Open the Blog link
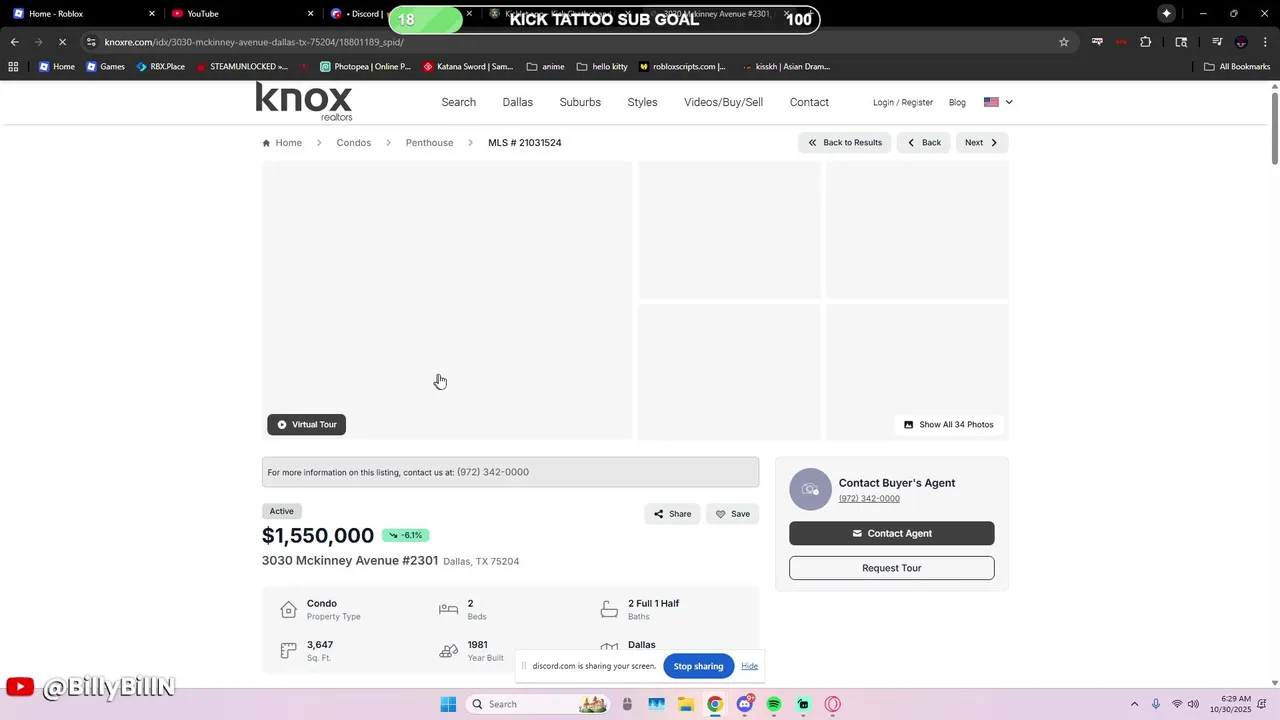The height and width of the screenshot is (720, 1280). pyautogui.click(x=957, y=102)
